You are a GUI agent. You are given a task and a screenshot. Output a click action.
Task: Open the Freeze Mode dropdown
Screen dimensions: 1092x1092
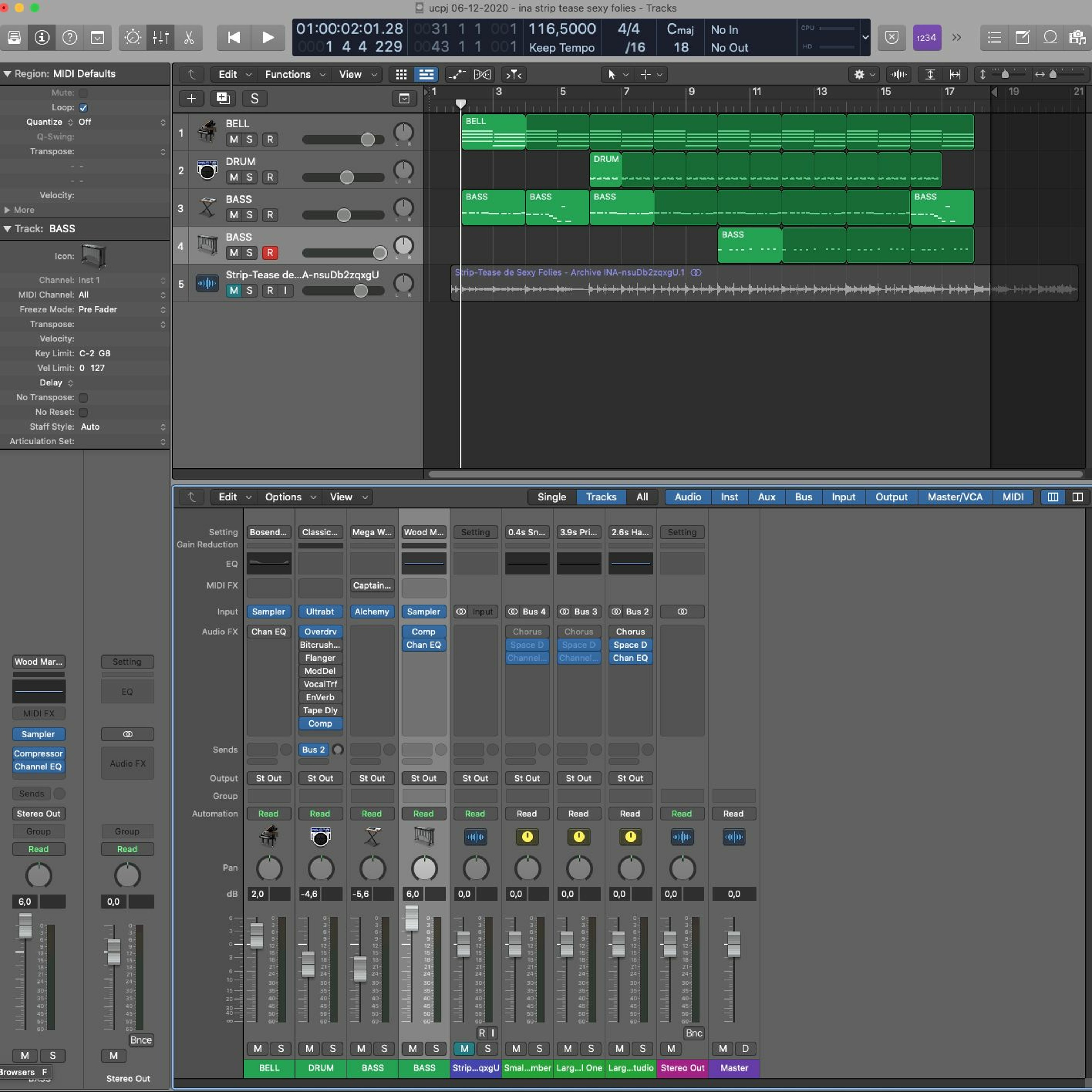(122, 309)
